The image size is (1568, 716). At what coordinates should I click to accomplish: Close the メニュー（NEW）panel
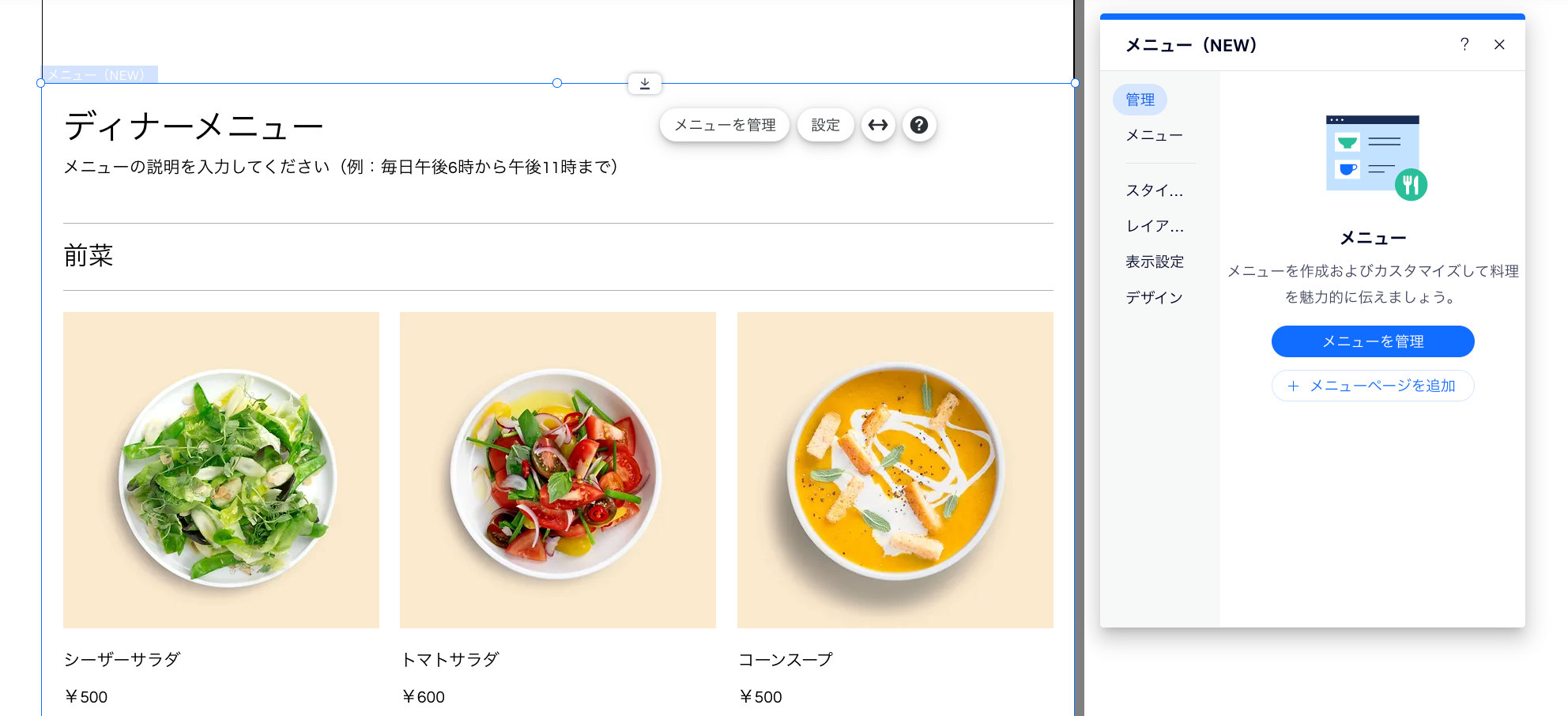coord(1499,45)
